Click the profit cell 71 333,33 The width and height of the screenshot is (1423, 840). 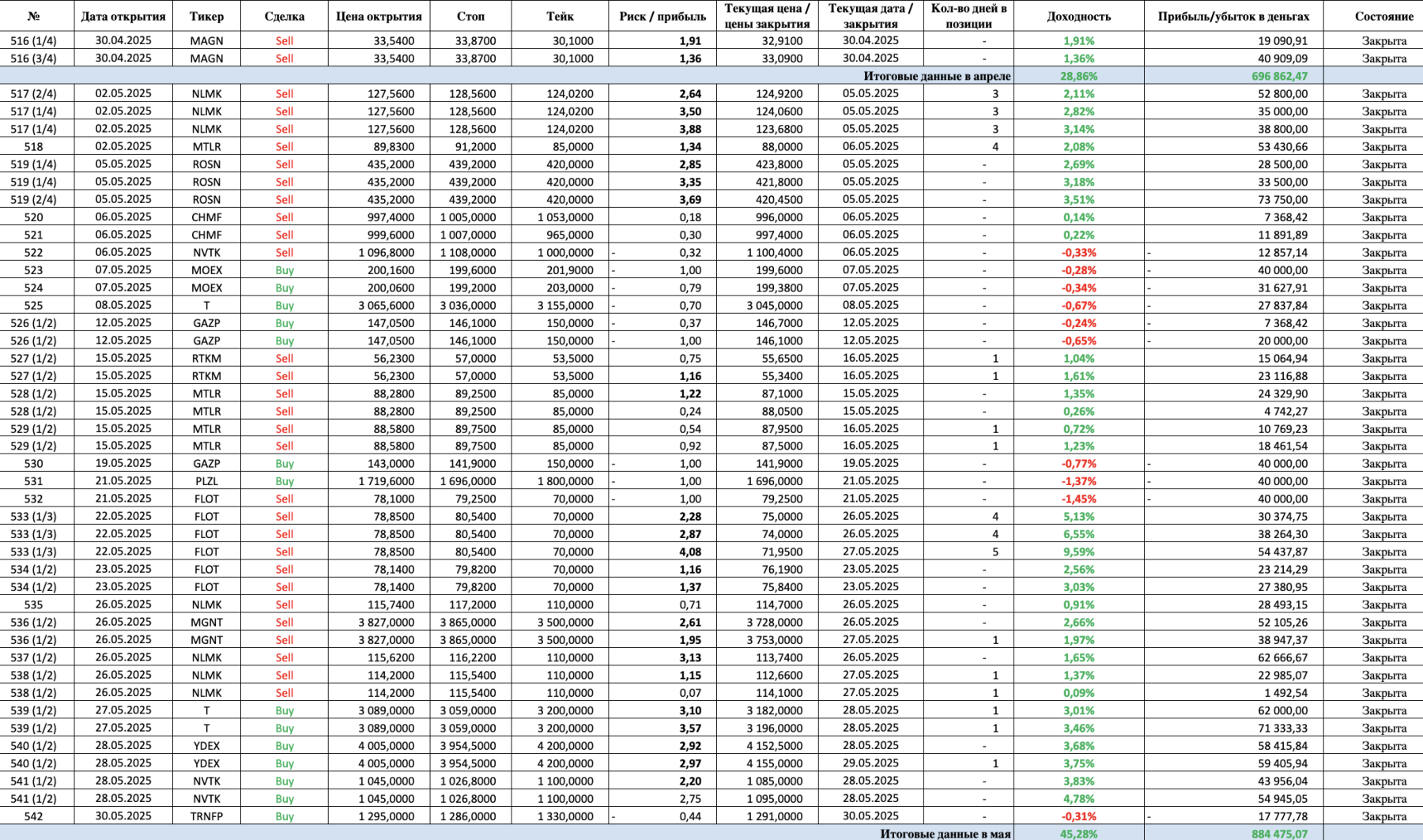click(1233, 728)
